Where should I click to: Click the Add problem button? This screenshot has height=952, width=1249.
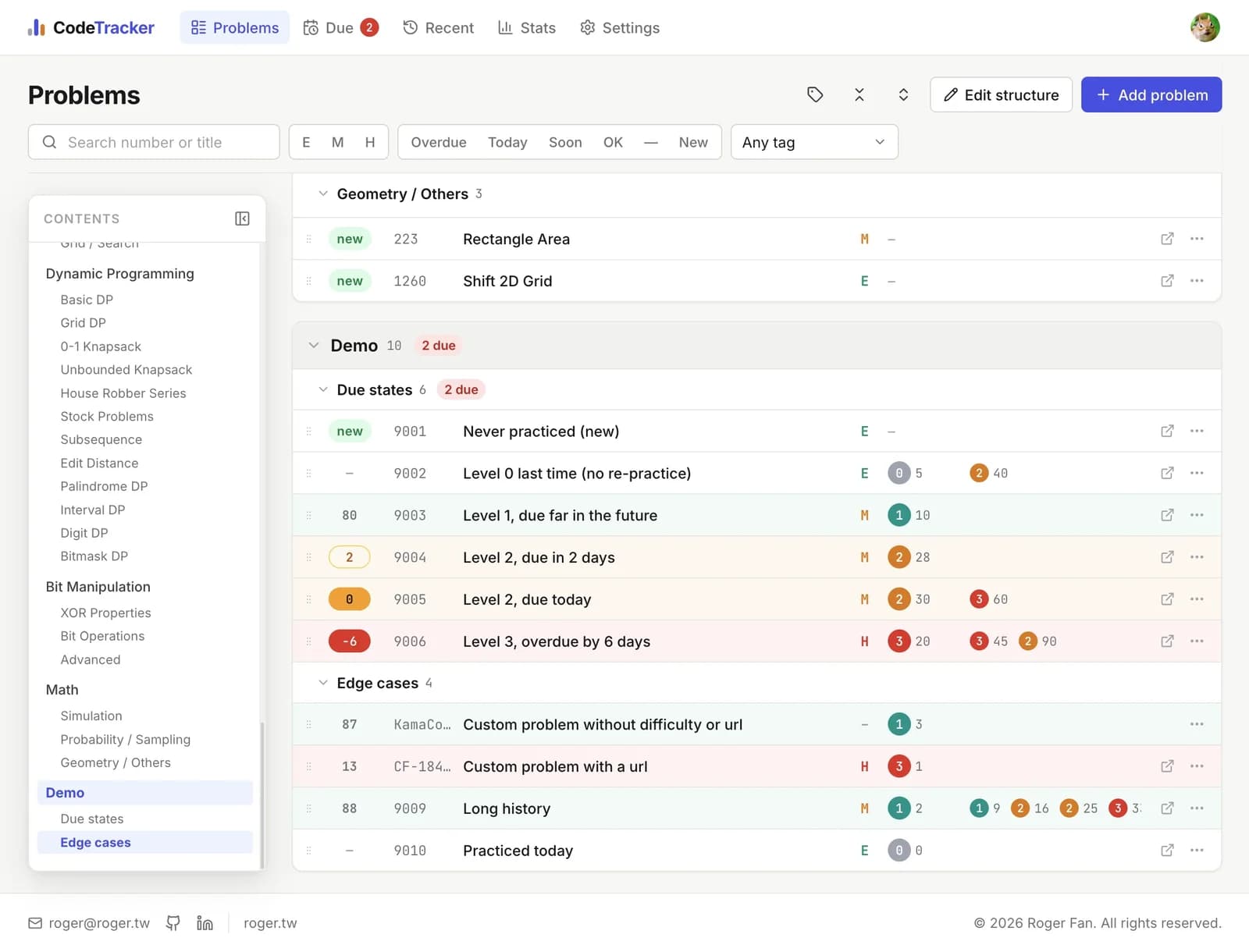1151,94
